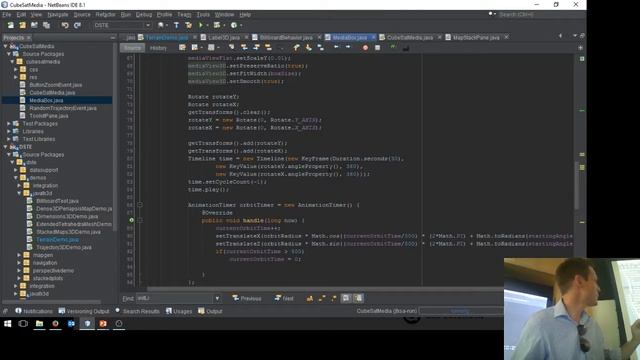Select TerrainDemo.java in the Projects tree

(57, 240)
